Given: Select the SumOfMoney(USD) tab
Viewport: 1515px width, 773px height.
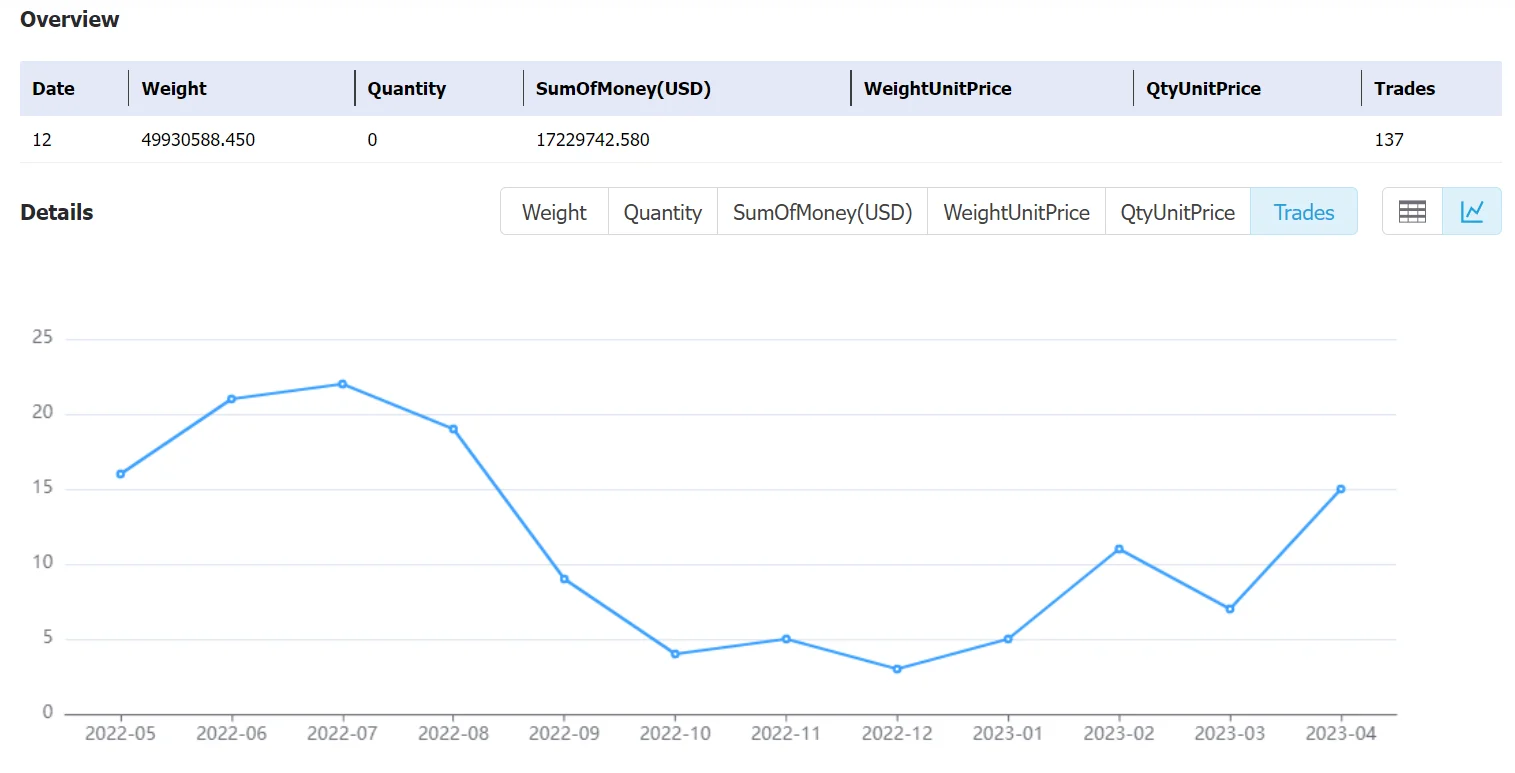Looking at the screenshot, I should (x=822, y=212).
